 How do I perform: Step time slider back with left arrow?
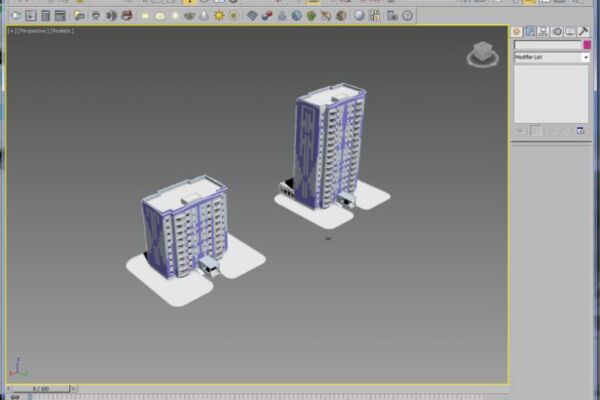9,389
